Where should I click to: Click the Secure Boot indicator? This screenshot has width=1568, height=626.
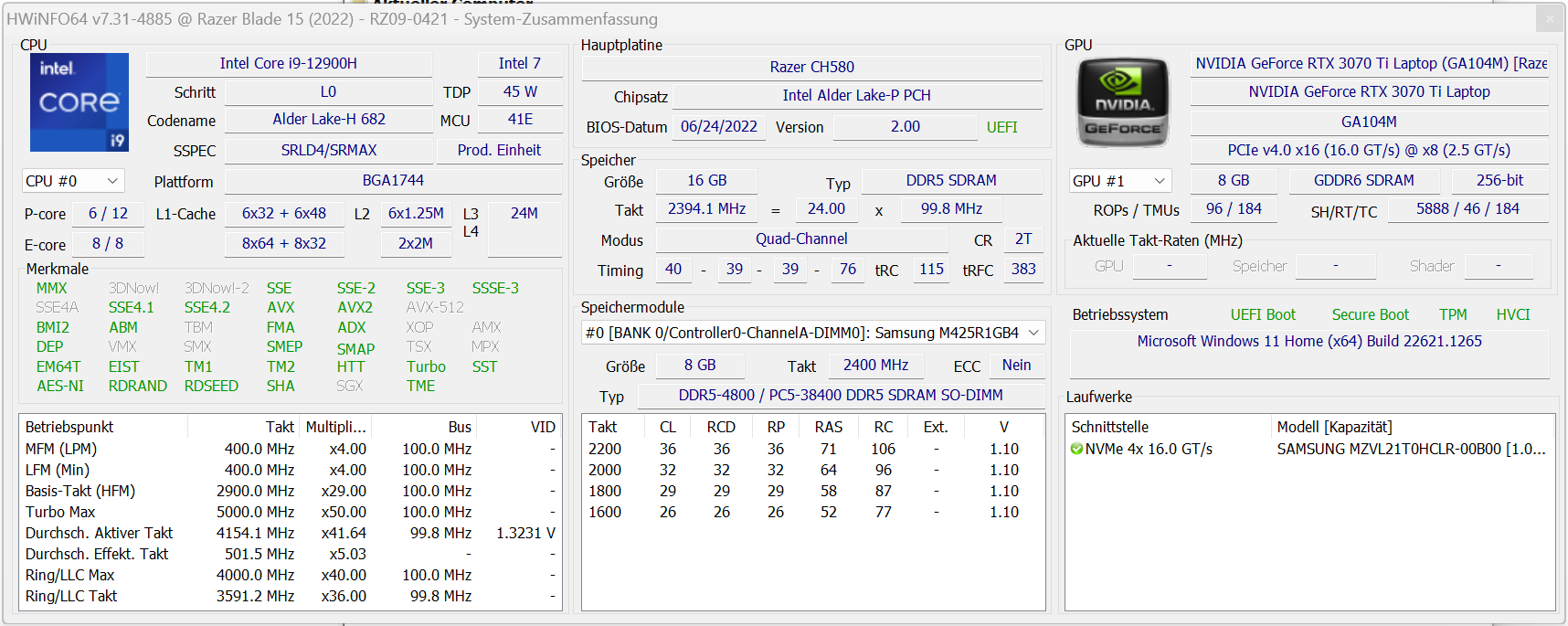[1370, 314]
